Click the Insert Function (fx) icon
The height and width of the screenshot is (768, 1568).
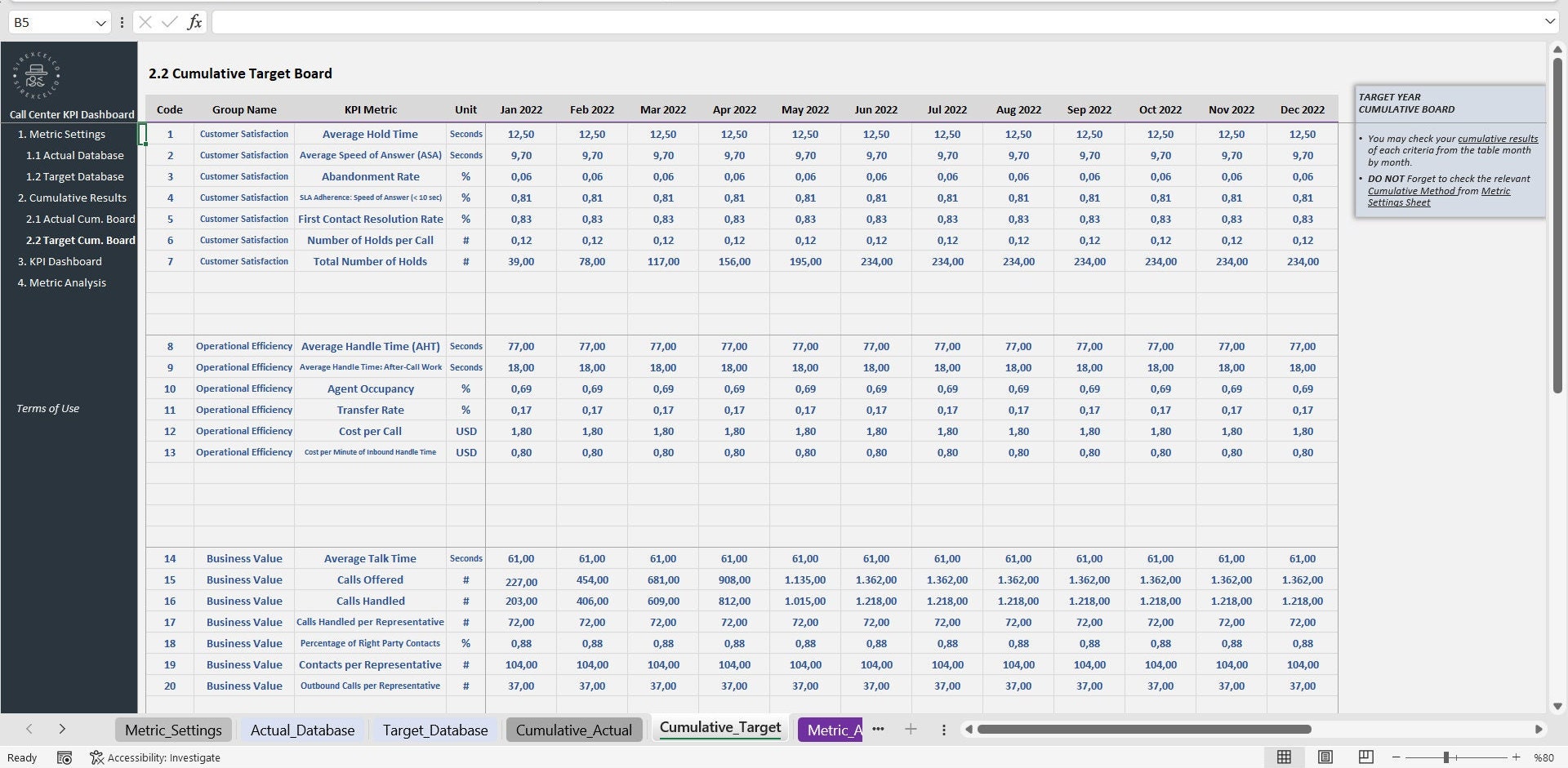tap(194, 22)
